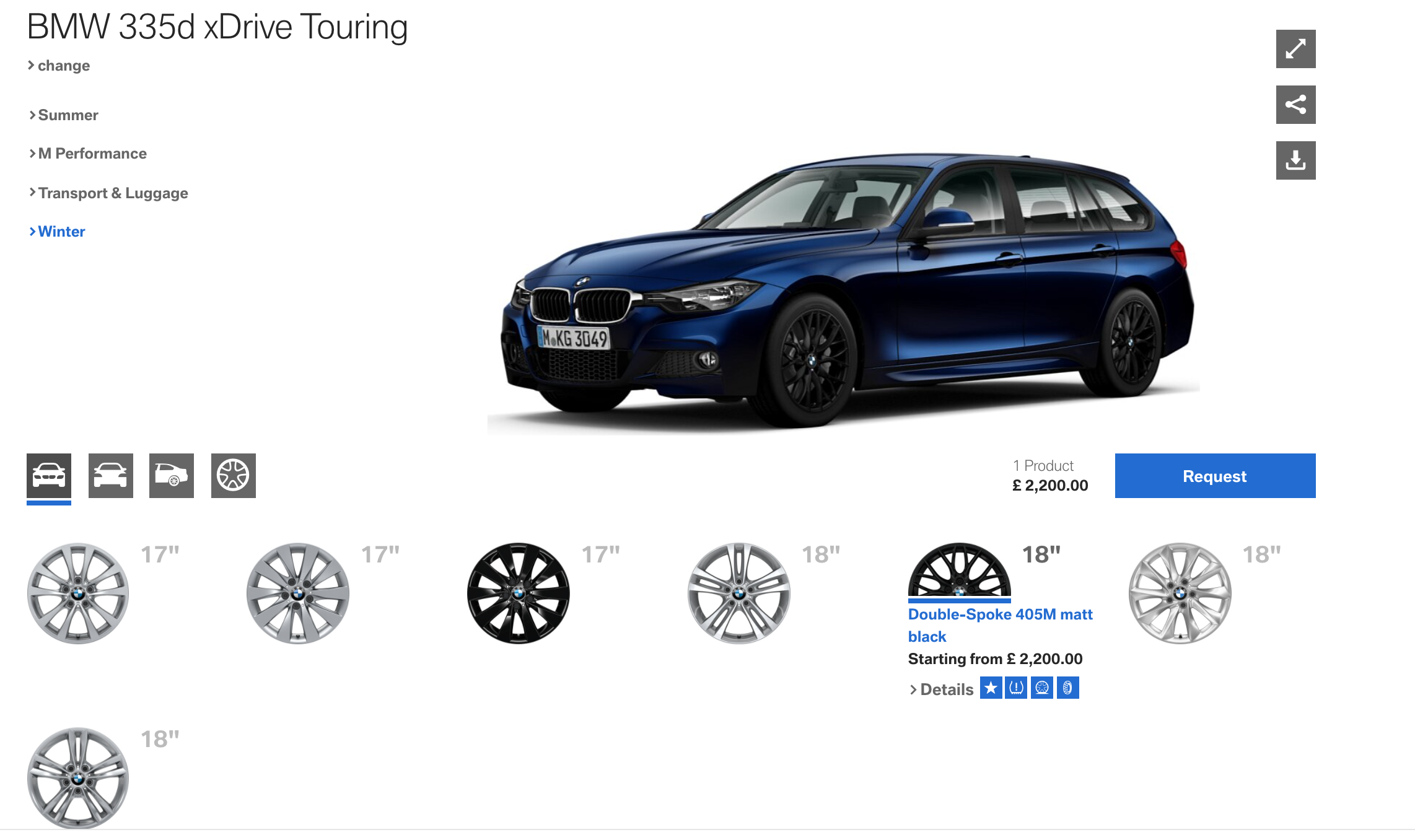Screen dimensions: 1415x840
Task: Select the rear wheel close-up view icon
Action: click(x=172, y=476)
